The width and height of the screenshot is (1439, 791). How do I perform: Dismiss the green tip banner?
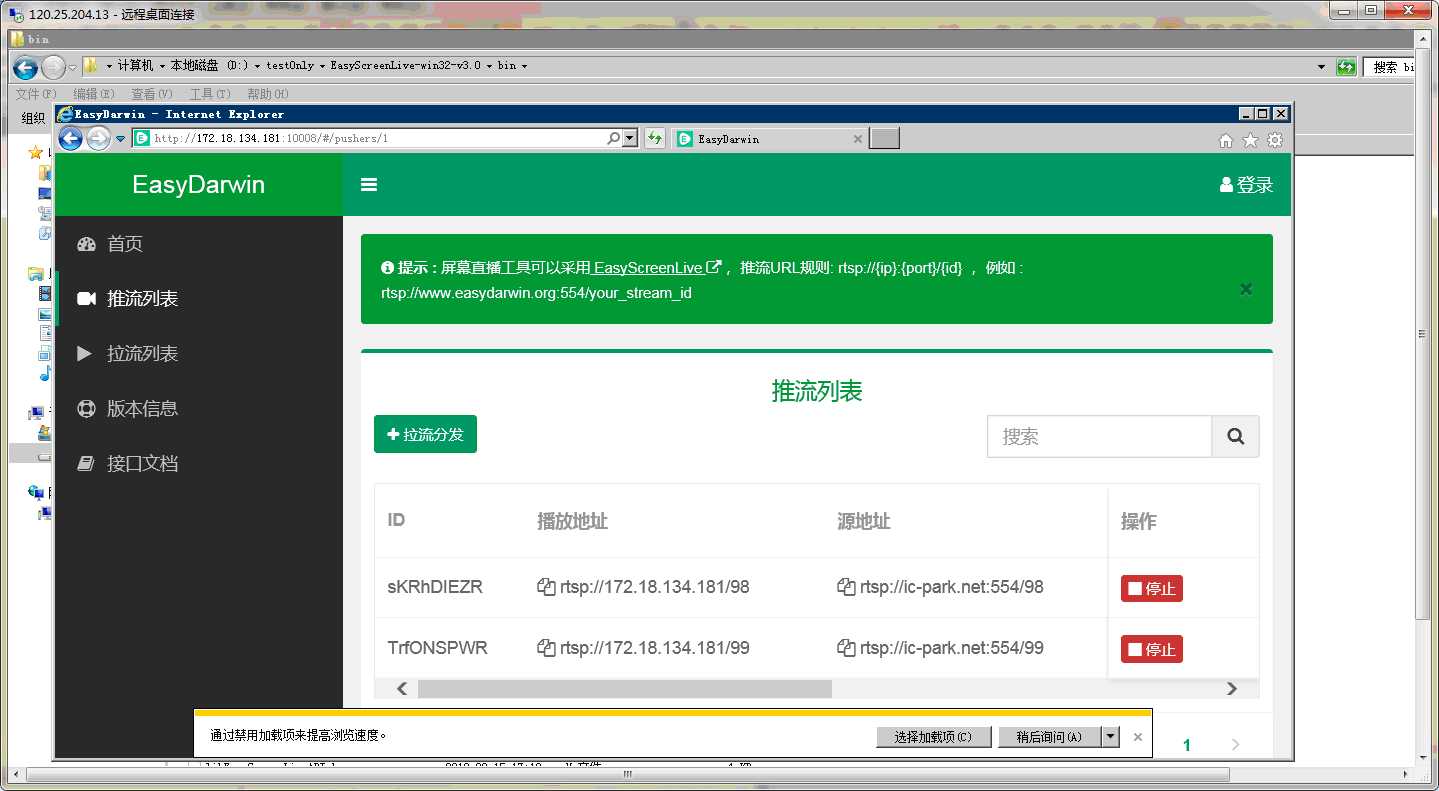tap(1246, 289)
